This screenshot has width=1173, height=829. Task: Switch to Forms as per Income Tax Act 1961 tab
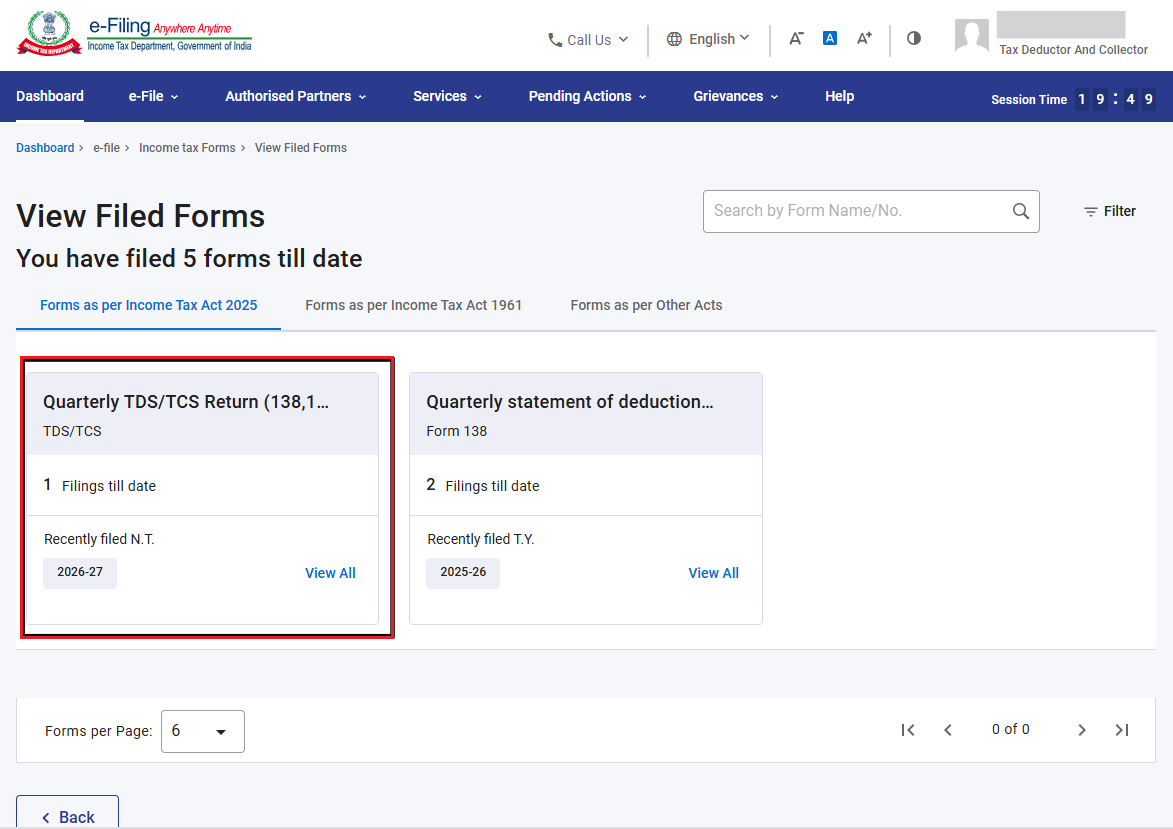tap(413, 305)
